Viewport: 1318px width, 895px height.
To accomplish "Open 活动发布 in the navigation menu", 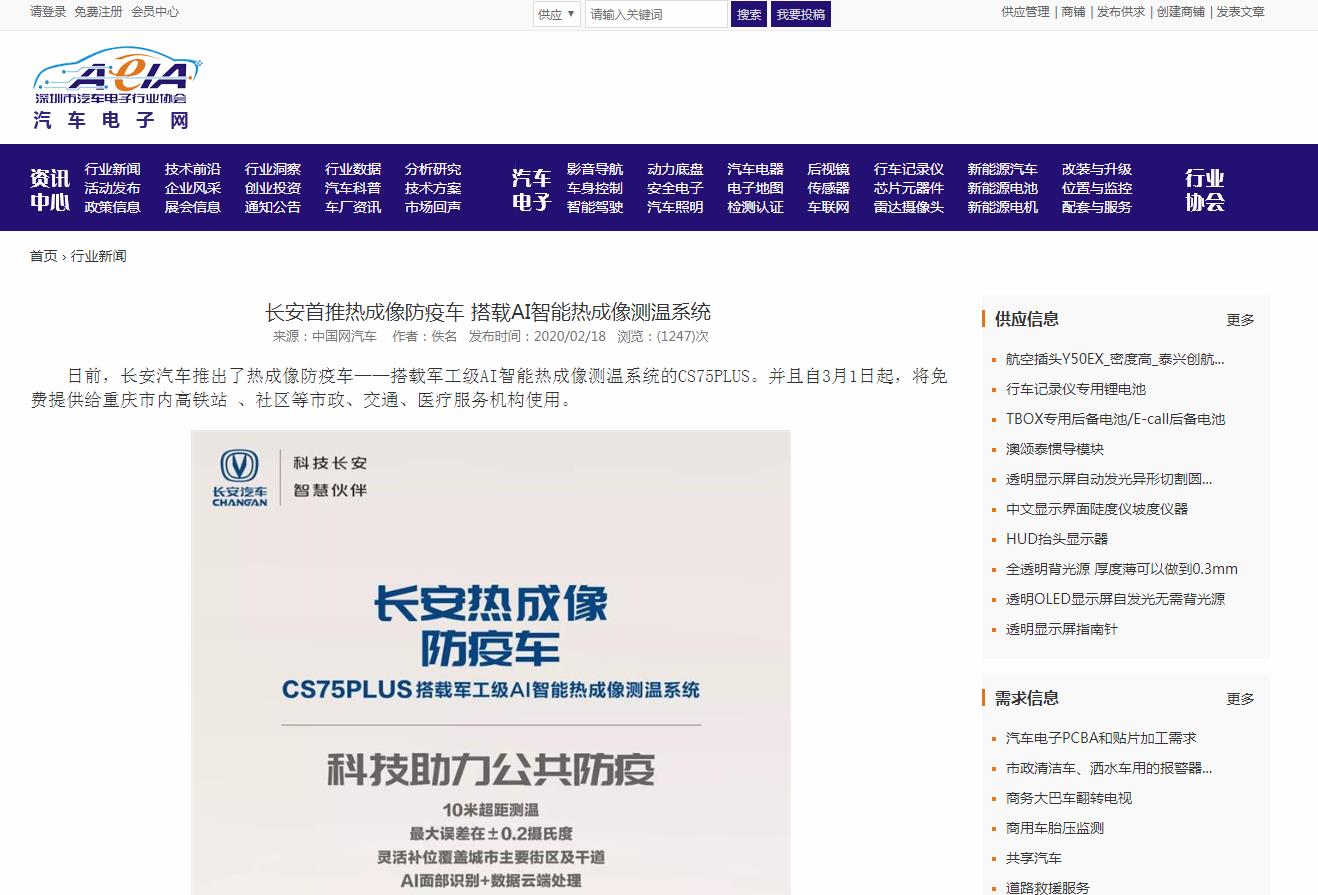I will point(112,188).
